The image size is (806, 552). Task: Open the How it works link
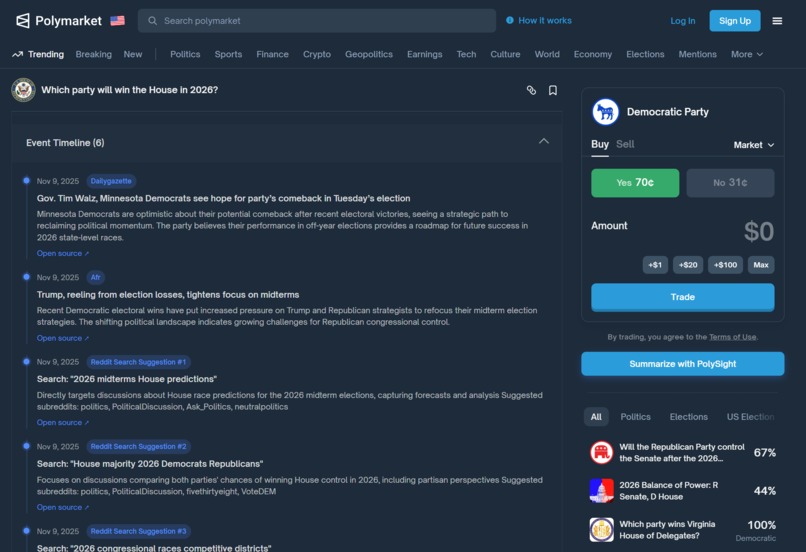[545, 20]
